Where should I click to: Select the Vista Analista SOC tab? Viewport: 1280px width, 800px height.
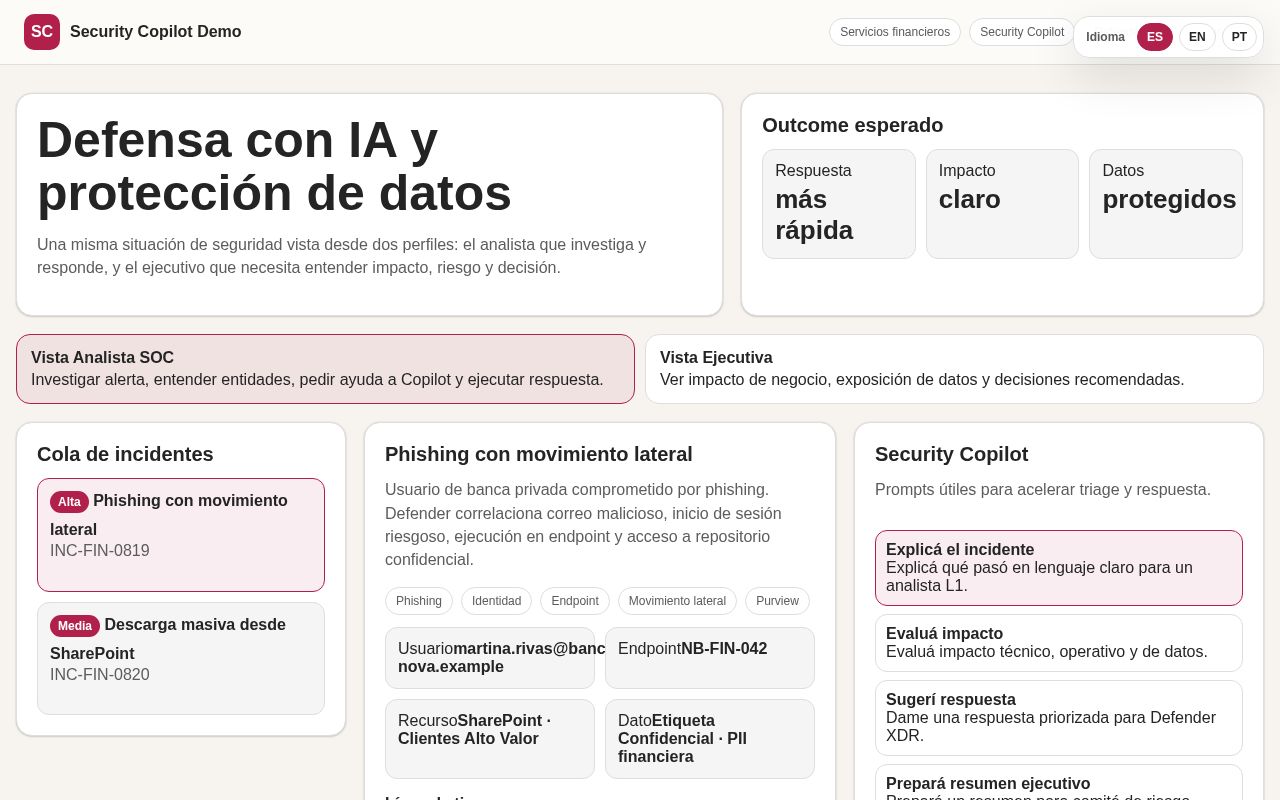pyautogui.click(x=325, y=369)
